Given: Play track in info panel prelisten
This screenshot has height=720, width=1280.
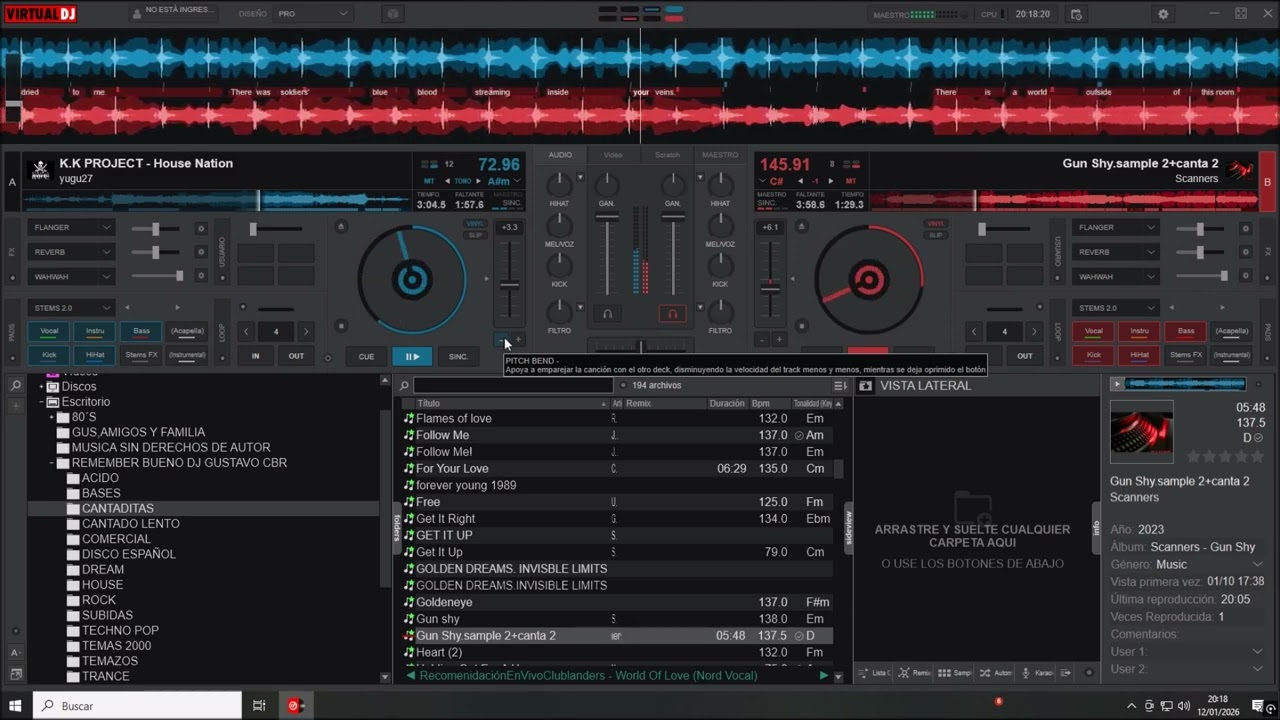Looking at the screenshot, I should click(x=1117, y=384).
